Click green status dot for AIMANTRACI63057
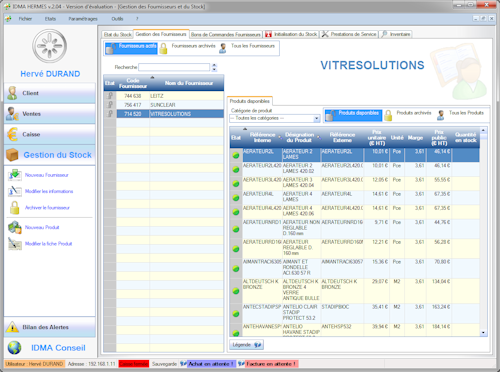Viewport: 500px width, 372px height. click(x=236, y=268)
